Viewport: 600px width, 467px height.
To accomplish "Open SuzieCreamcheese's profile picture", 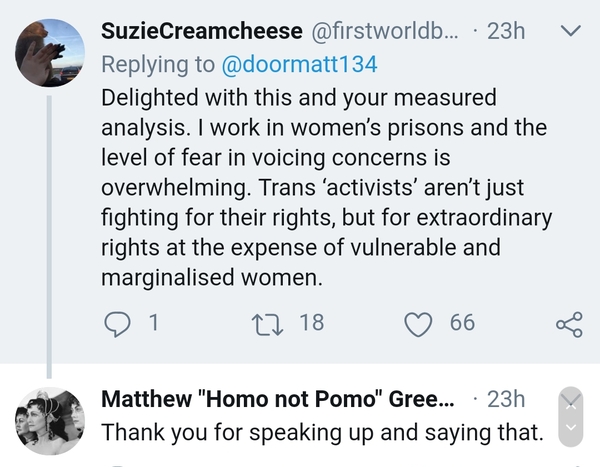I will pos(49,53).
